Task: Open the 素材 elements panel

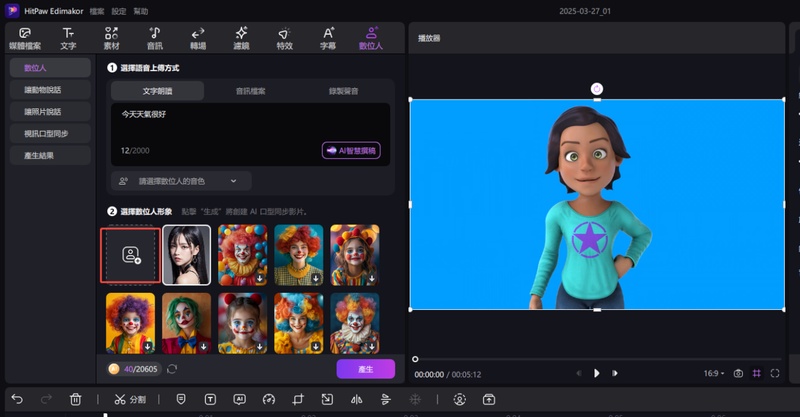Action: [111, 39]
